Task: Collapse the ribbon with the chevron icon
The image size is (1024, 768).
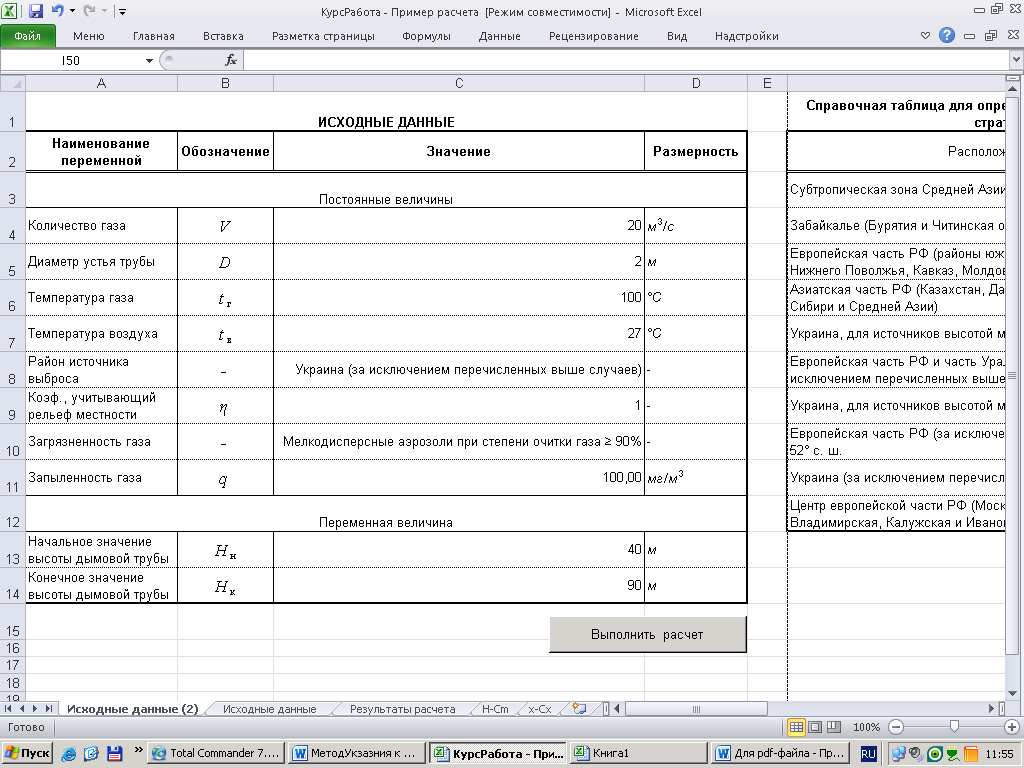Action: (925, 35)
